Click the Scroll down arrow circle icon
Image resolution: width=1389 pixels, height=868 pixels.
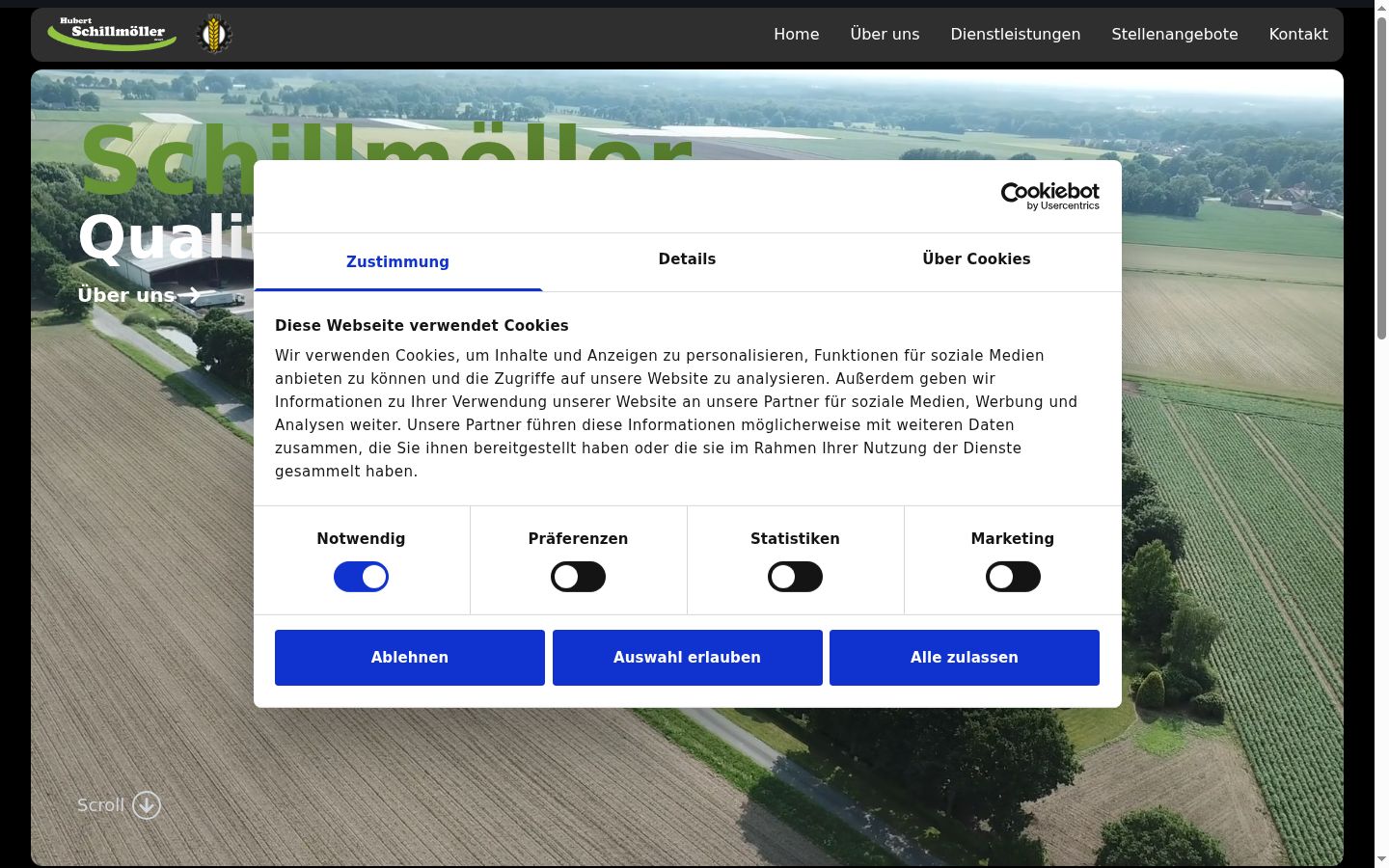click(147, 805)
